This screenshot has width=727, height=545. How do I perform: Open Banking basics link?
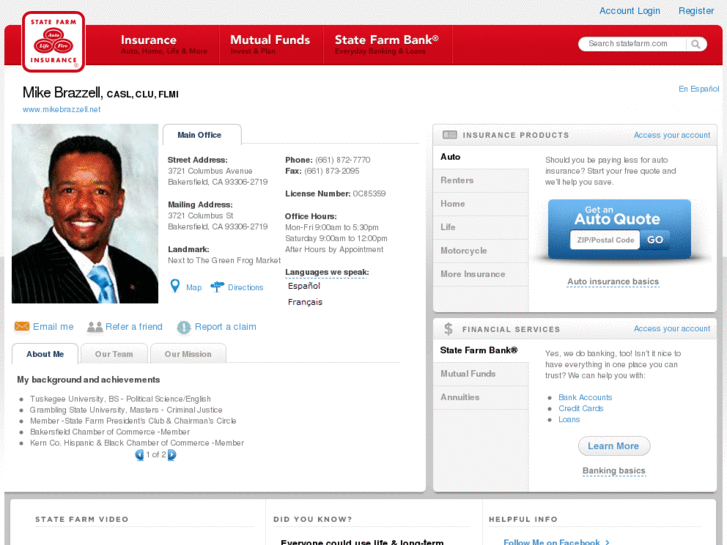tap(613, 471)
